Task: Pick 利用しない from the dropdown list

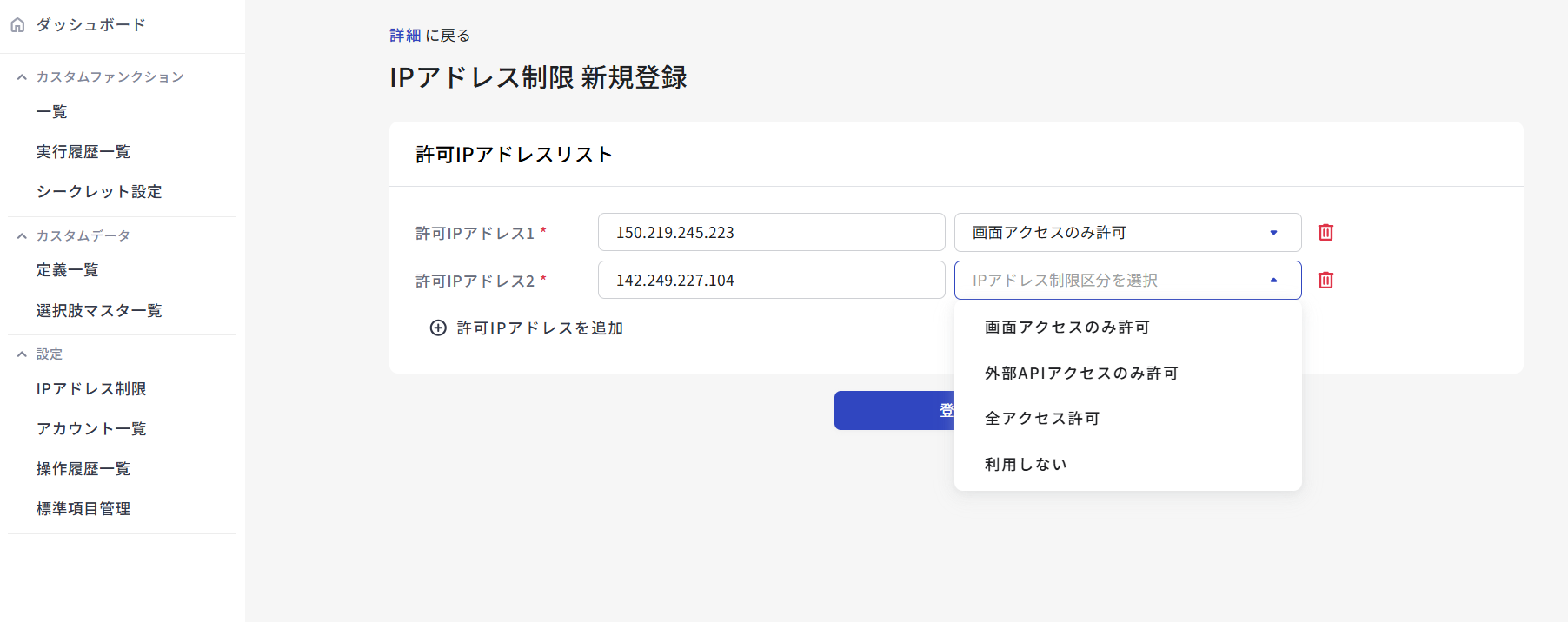Action: [1025, 465]
